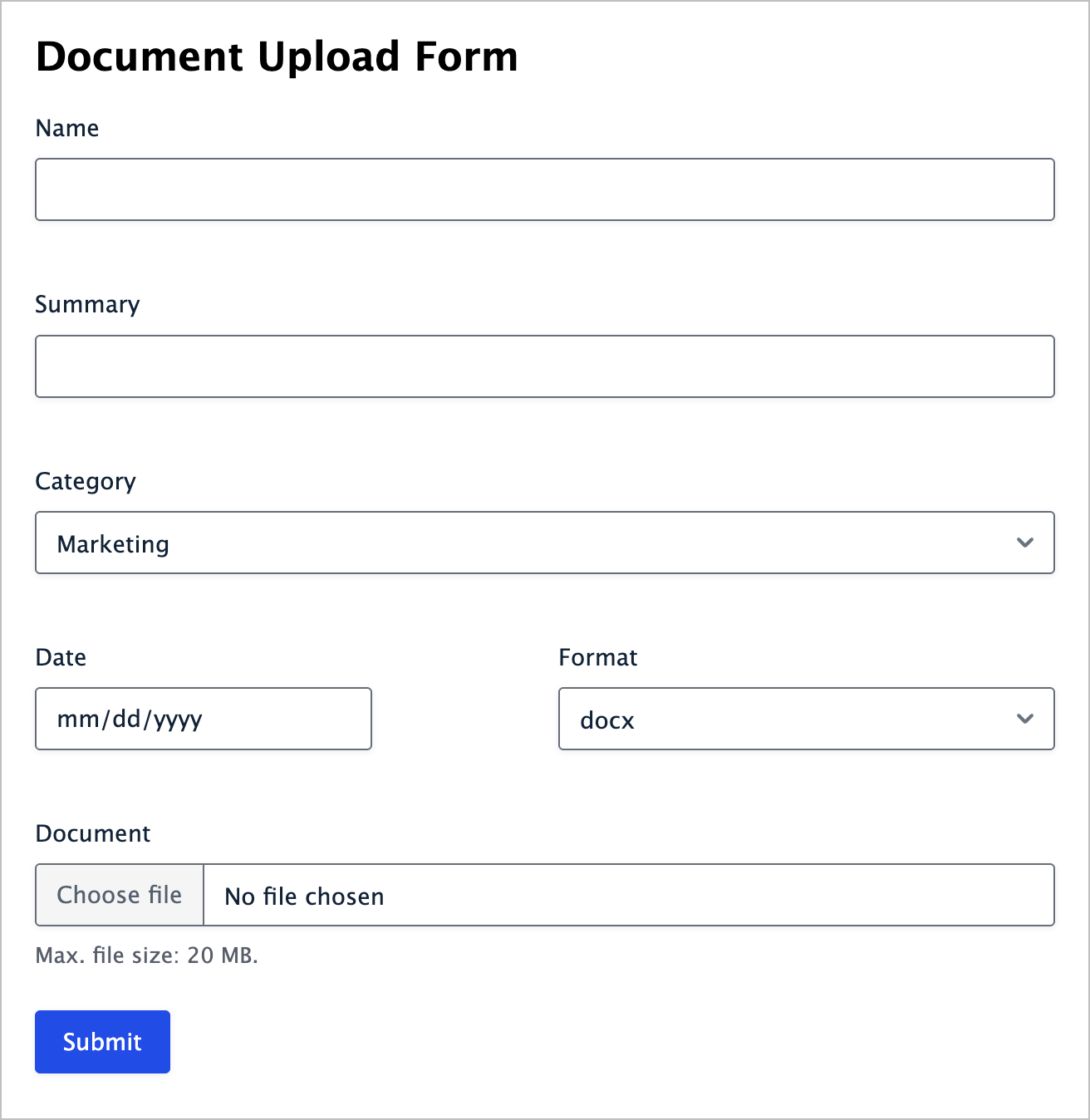Click the Date field showing mm/dd/yyyy

(x=203, y=719)
